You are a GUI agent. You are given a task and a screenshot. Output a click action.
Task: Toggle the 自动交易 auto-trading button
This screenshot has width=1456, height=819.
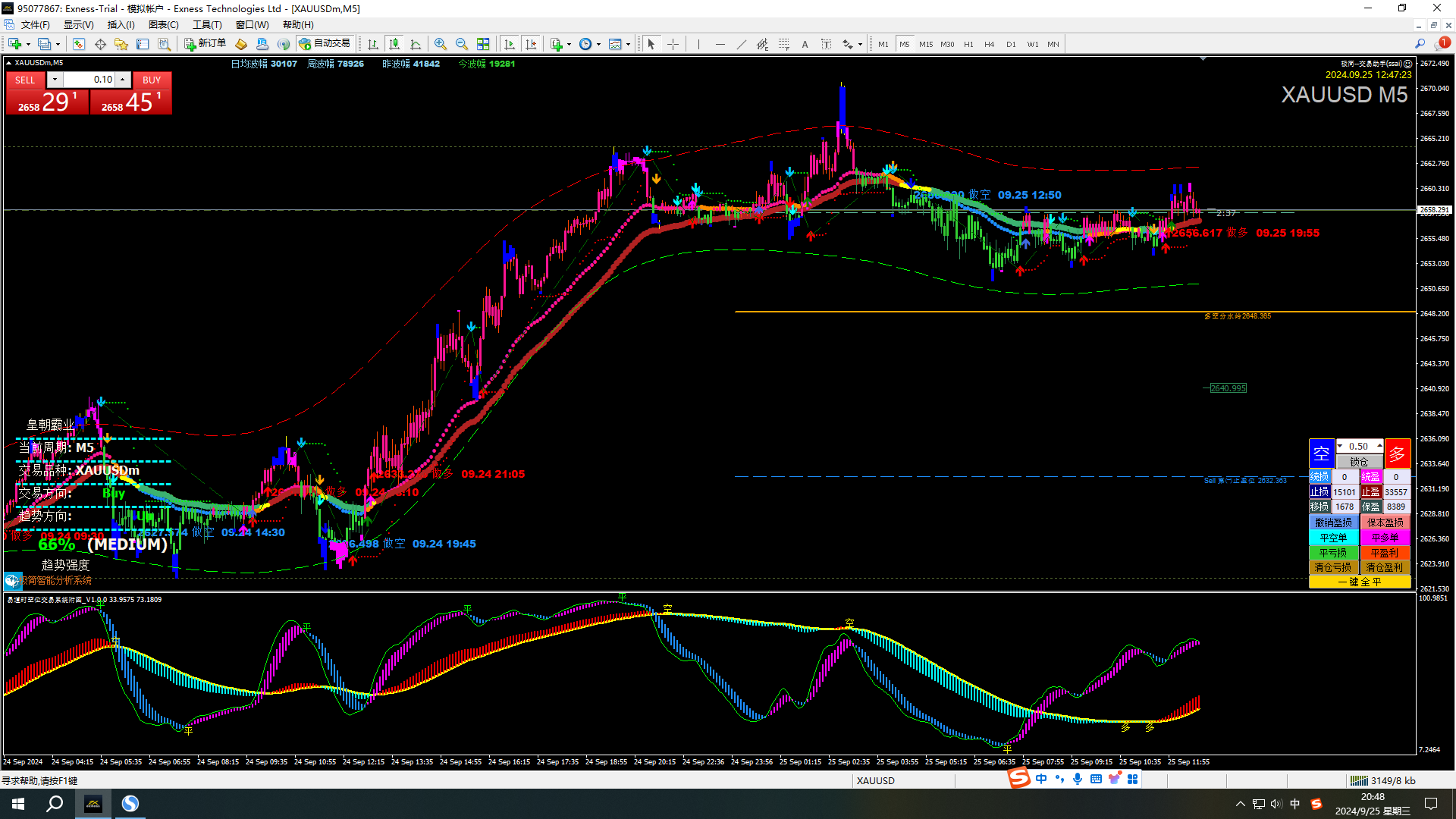pos(325,44)
